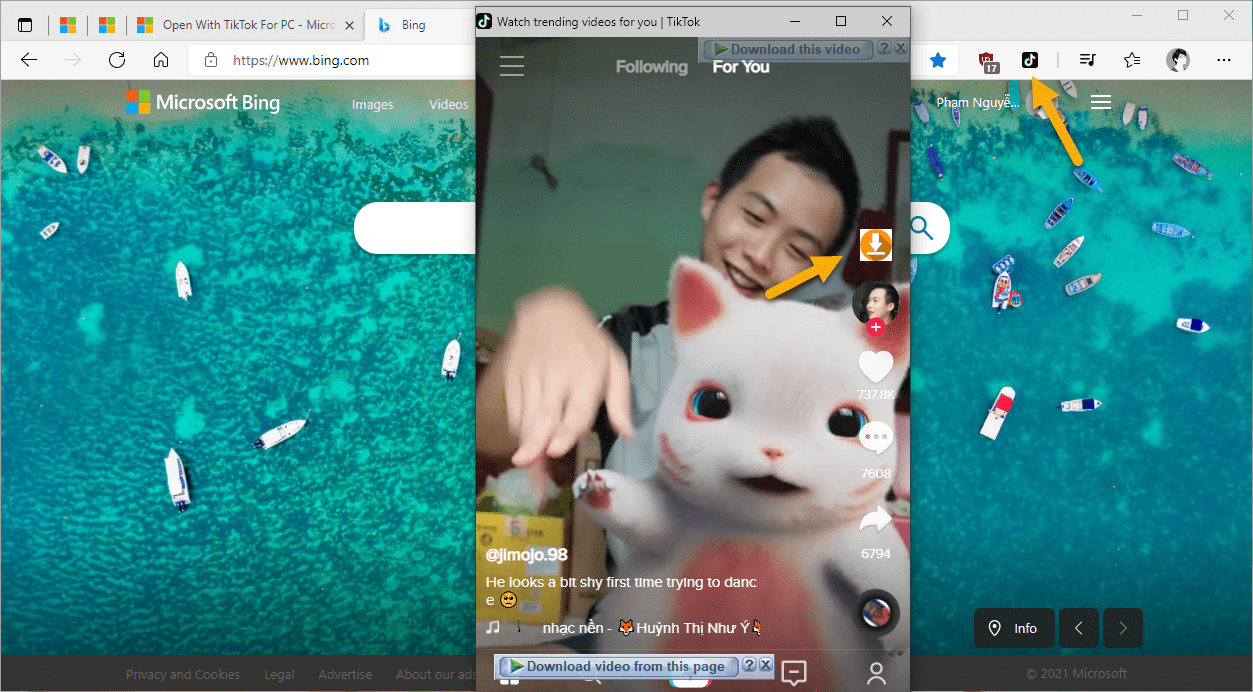Switch to the For You feed
The image size is (1253, 692).
coord(741,67)
